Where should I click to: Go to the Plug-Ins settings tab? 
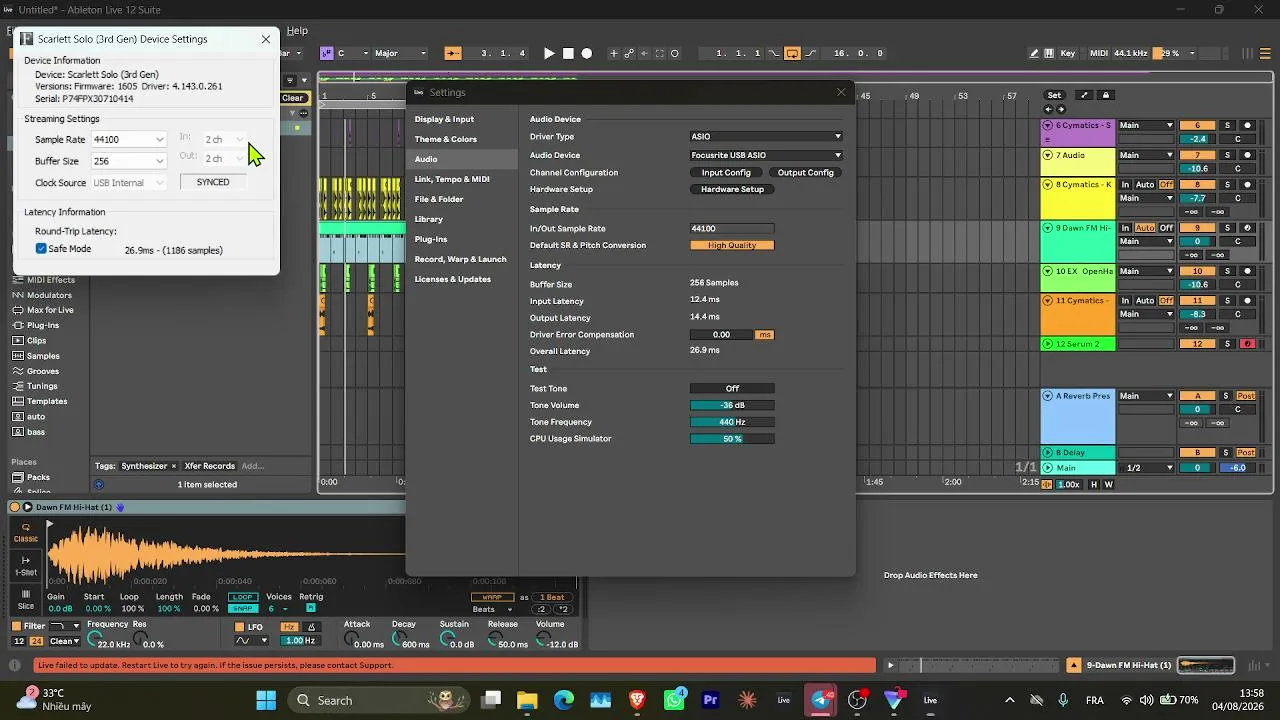click(431, 239)
